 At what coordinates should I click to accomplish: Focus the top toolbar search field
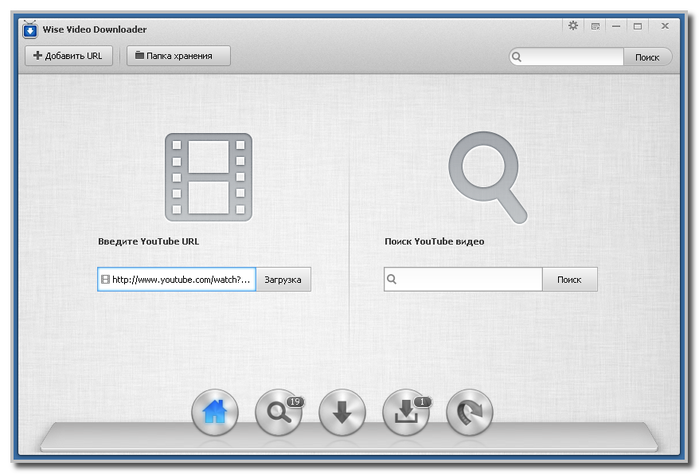click(x=566, y=57)
